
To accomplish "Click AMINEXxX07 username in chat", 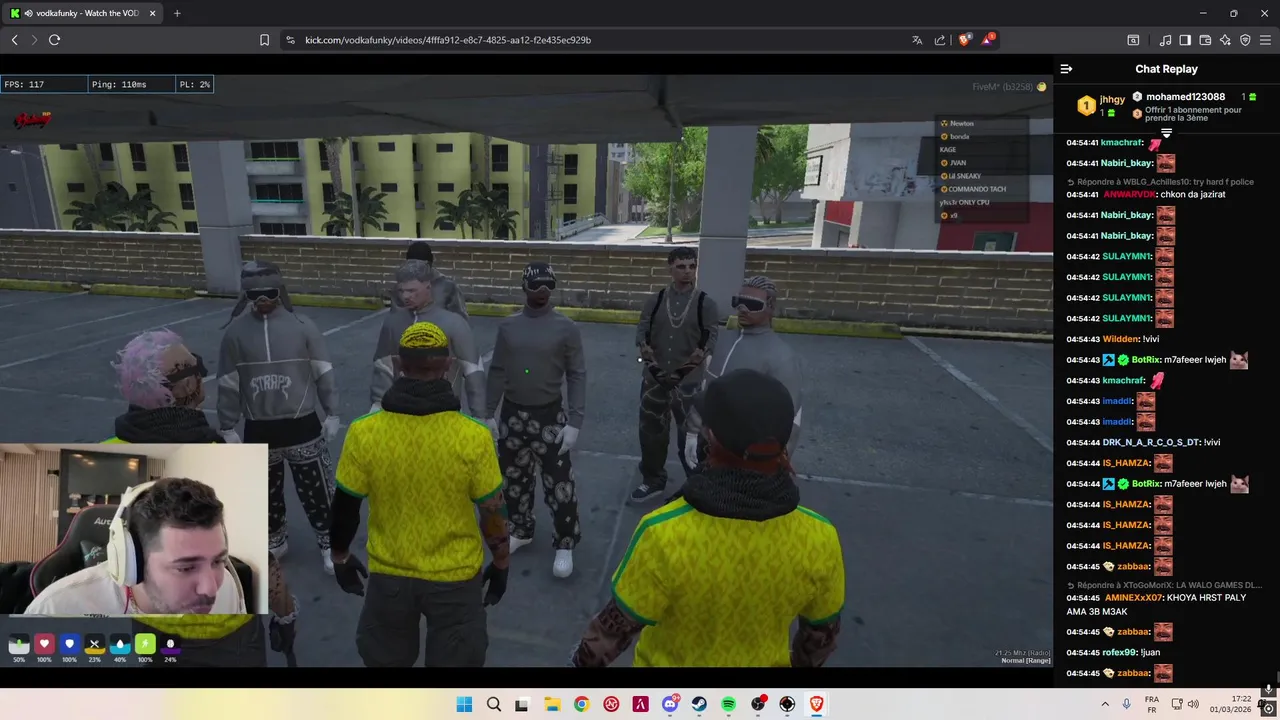I will [1134, 597].
